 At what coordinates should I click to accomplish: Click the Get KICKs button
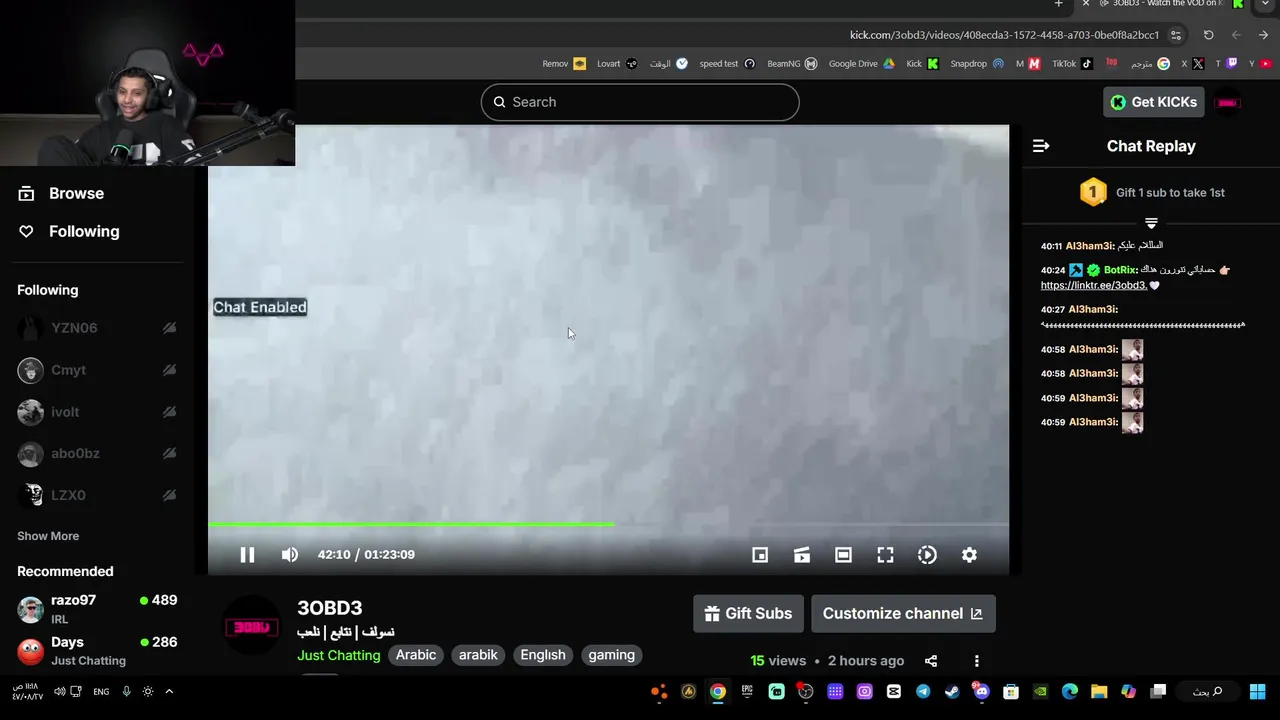[1153, 102]
